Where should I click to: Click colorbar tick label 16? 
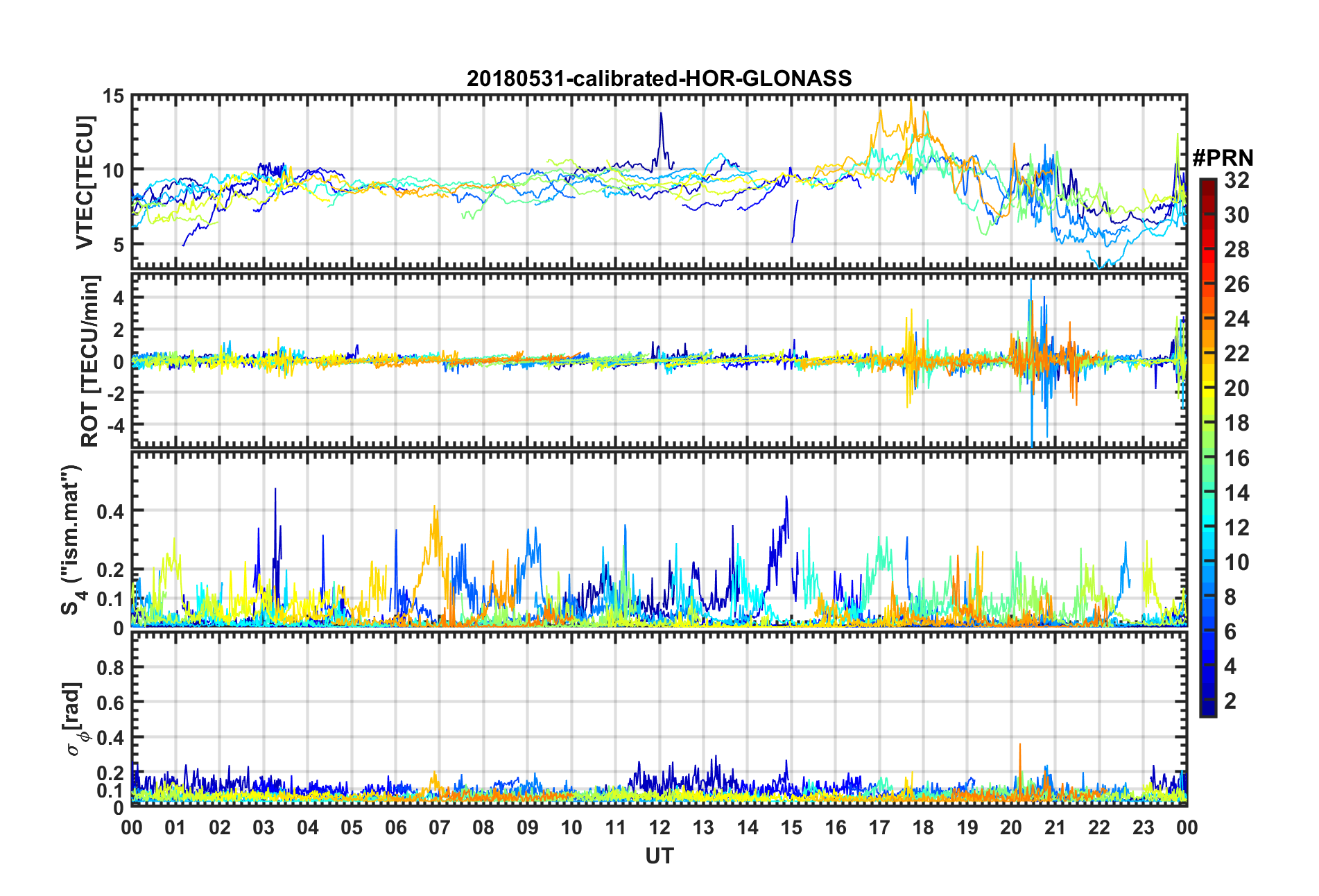pyautogui.click(x=1236, y=458)
